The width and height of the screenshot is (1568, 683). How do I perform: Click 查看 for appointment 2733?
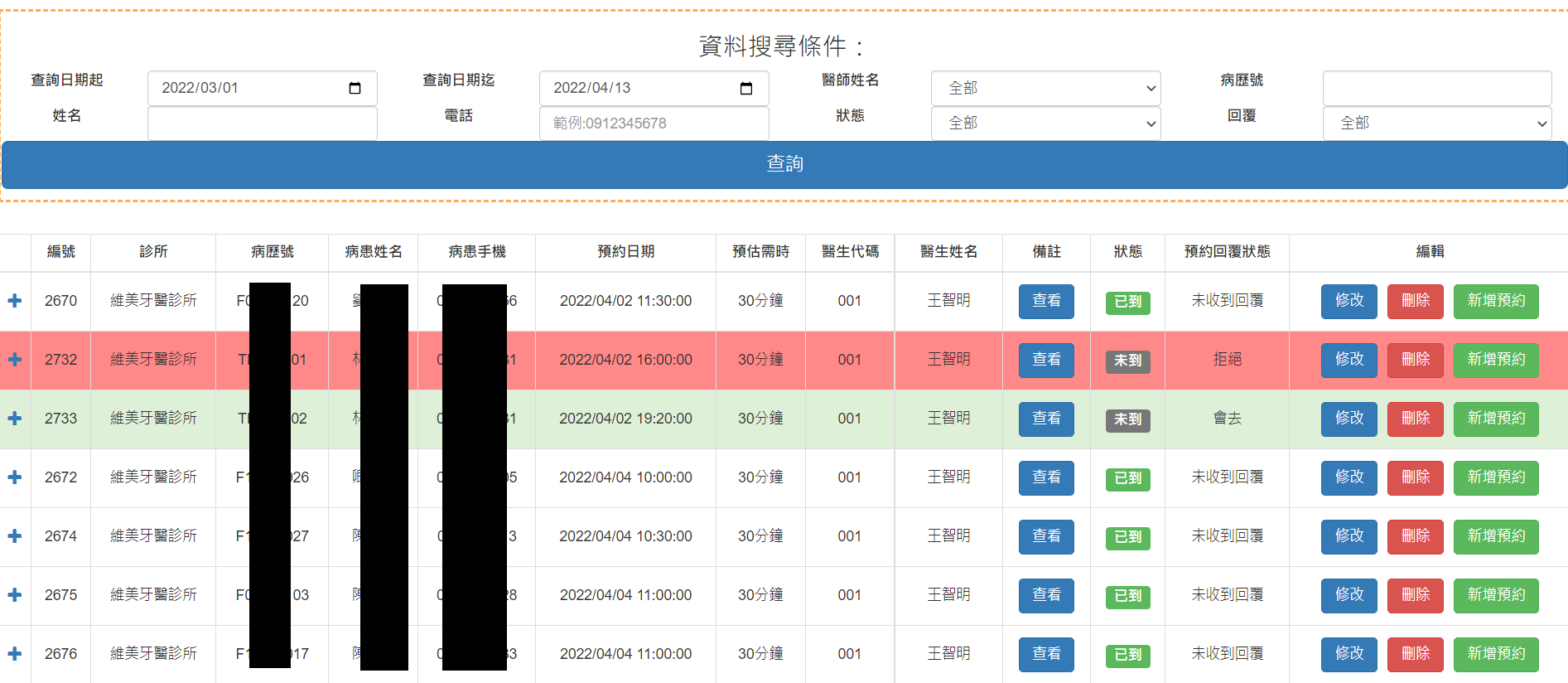point(1046,419)
